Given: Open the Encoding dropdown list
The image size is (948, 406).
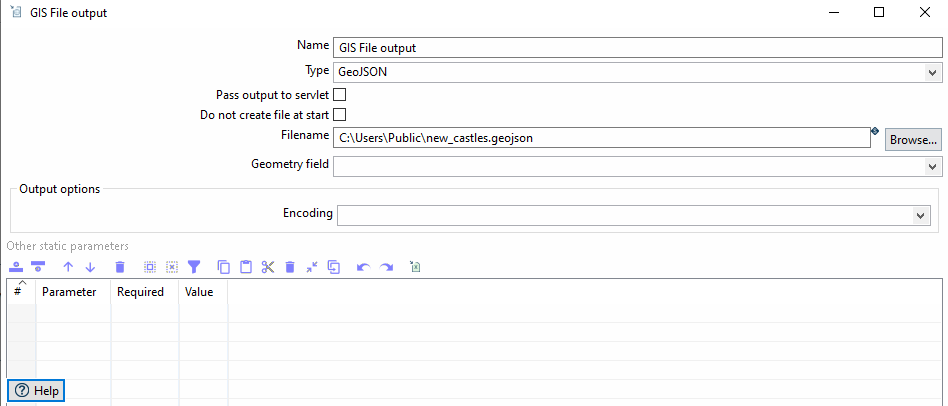Looking at the screenshot, I should point(920,215).
